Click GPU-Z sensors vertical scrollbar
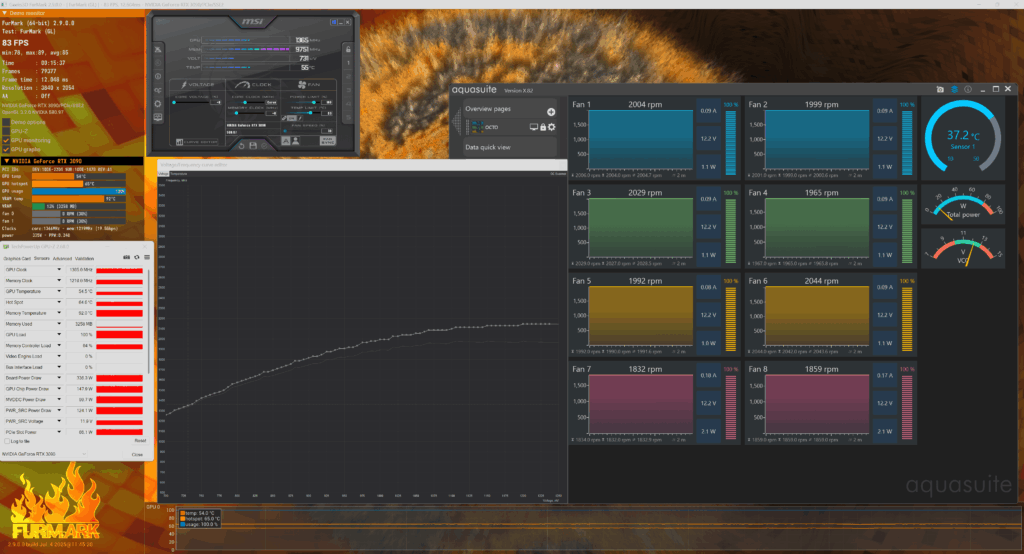Image resolution: width=1024 pixels, height=554 pixels. click(x=149, y=321)
